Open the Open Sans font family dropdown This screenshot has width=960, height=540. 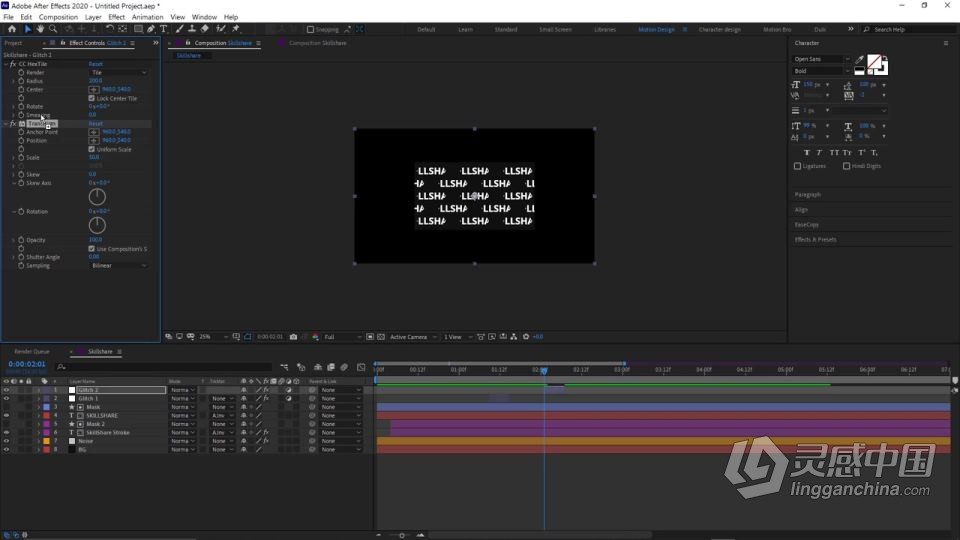[821, 59]
